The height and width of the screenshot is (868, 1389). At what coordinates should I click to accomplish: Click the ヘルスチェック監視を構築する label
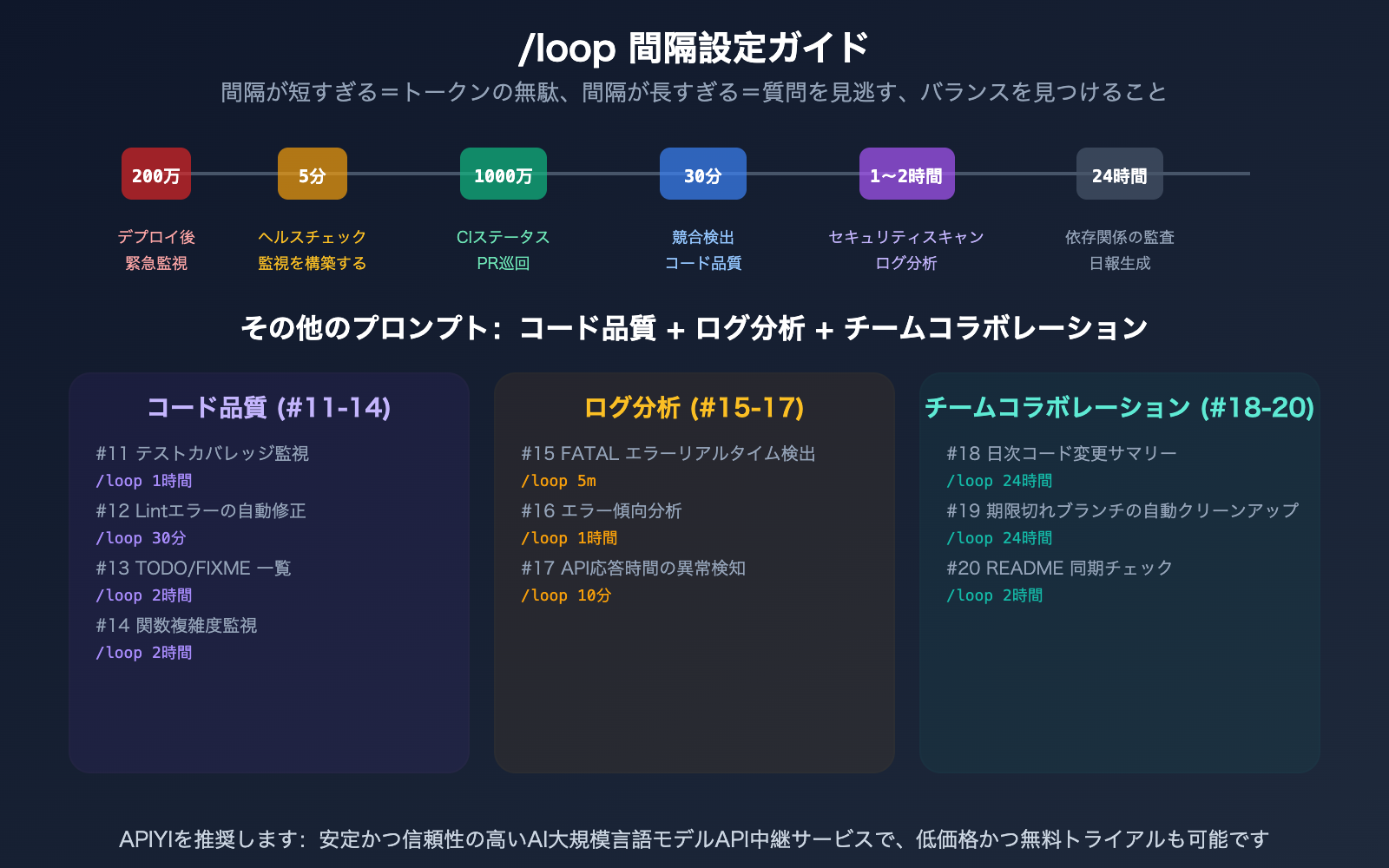point(312,249)
